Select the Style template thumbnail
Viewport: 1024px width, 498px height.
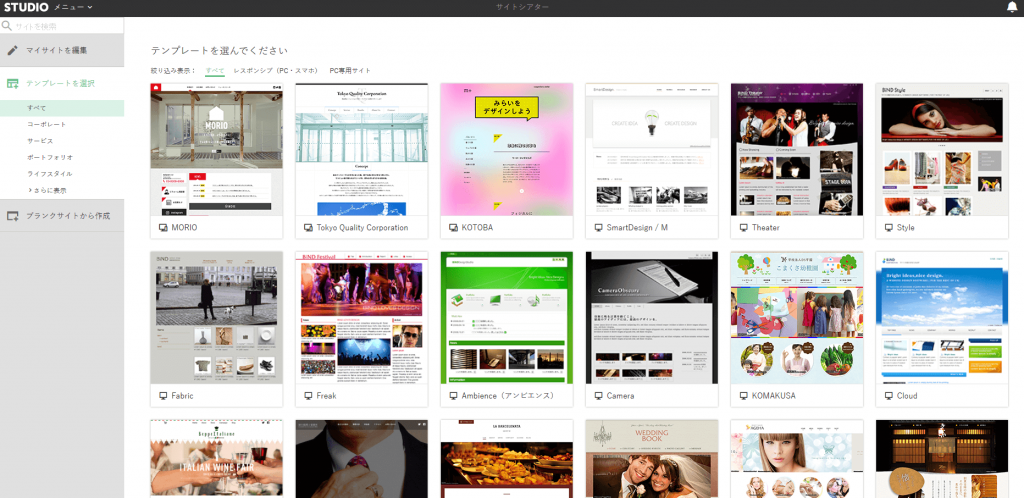click(x=942, y=149)
